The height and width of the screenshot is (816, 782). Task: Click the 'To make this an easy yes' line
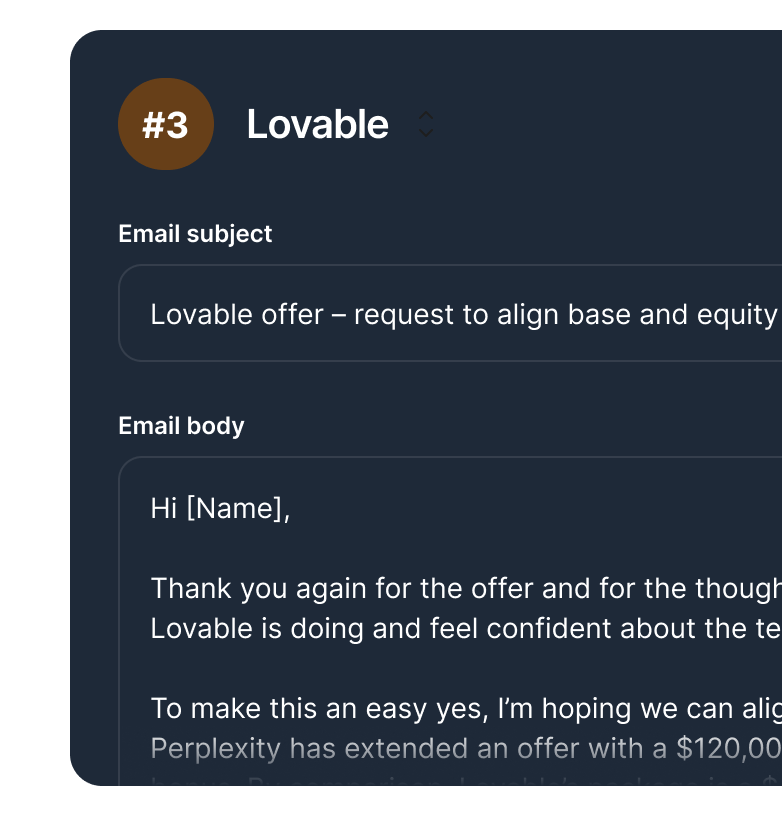coord(460,709)
